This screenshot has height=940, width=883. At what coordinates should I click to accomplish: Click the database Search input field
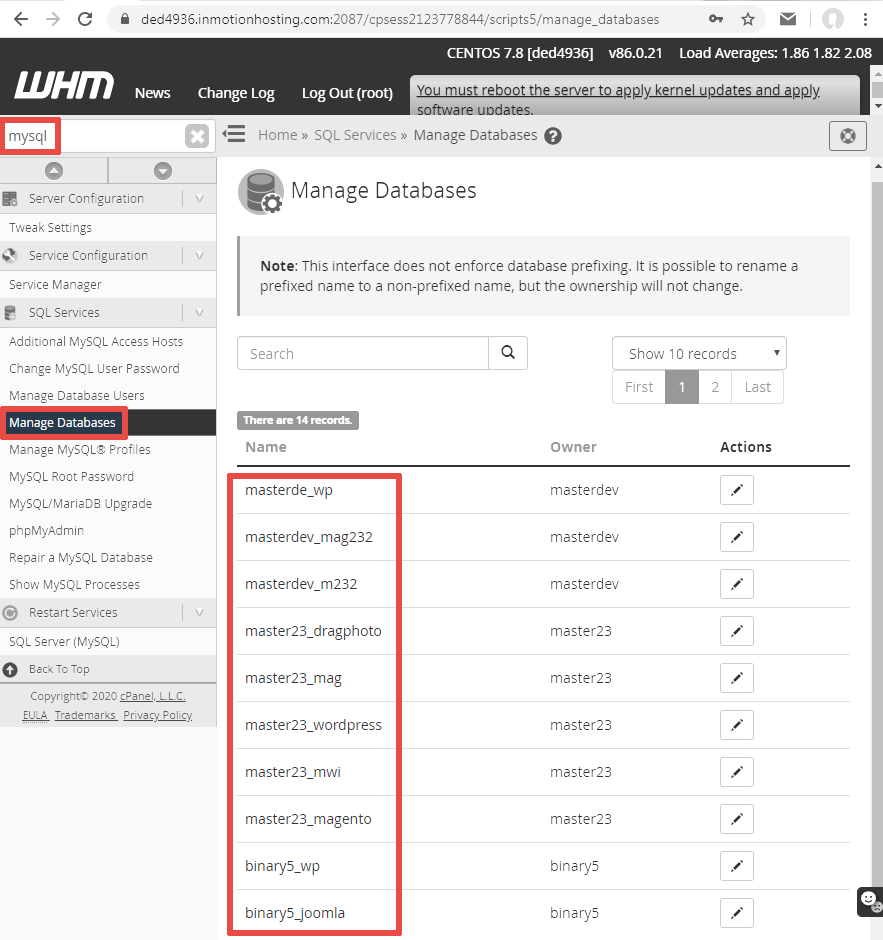coord(363,353)
